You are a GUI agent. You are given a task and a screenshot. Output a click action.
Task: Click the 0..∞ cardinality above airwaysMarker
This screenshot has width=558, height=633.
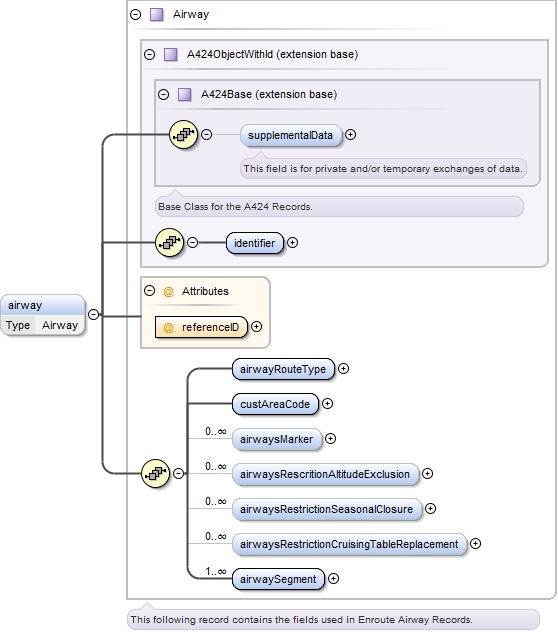216,431
